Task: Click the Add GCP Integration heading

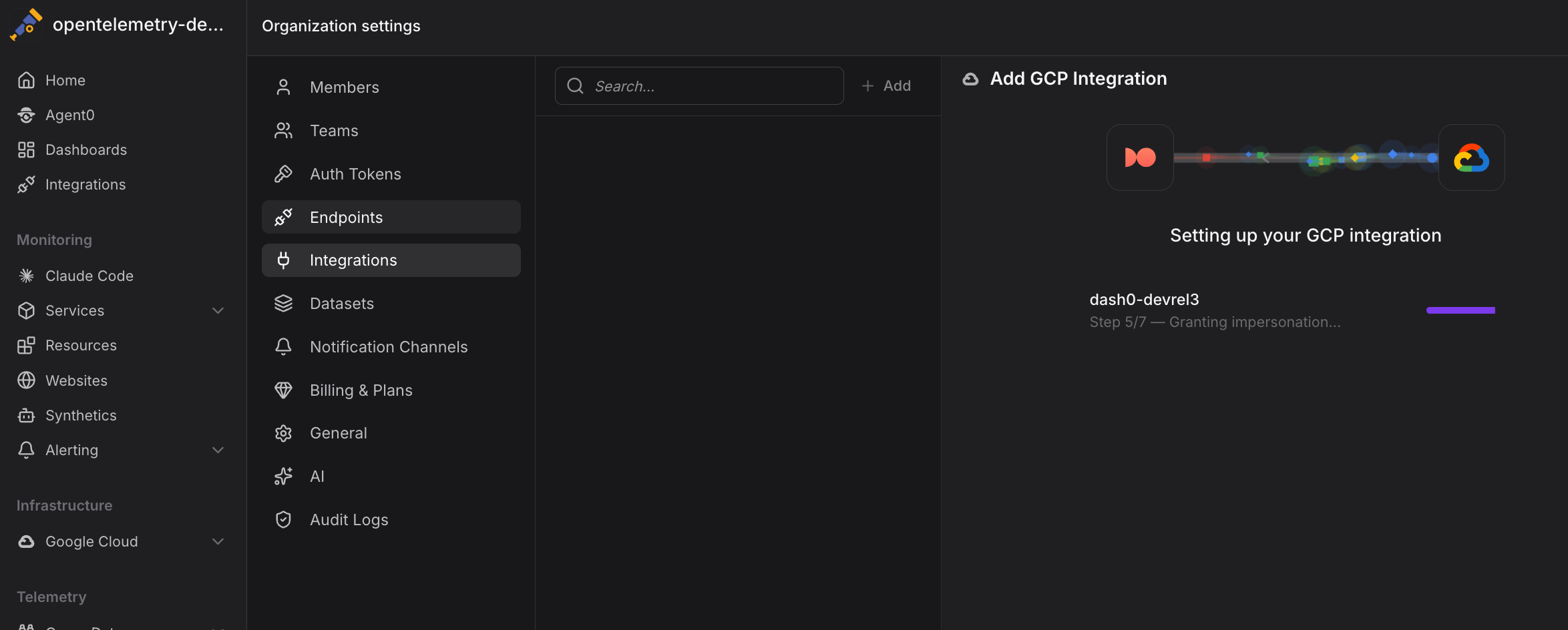Action: tap(1079, 79)
